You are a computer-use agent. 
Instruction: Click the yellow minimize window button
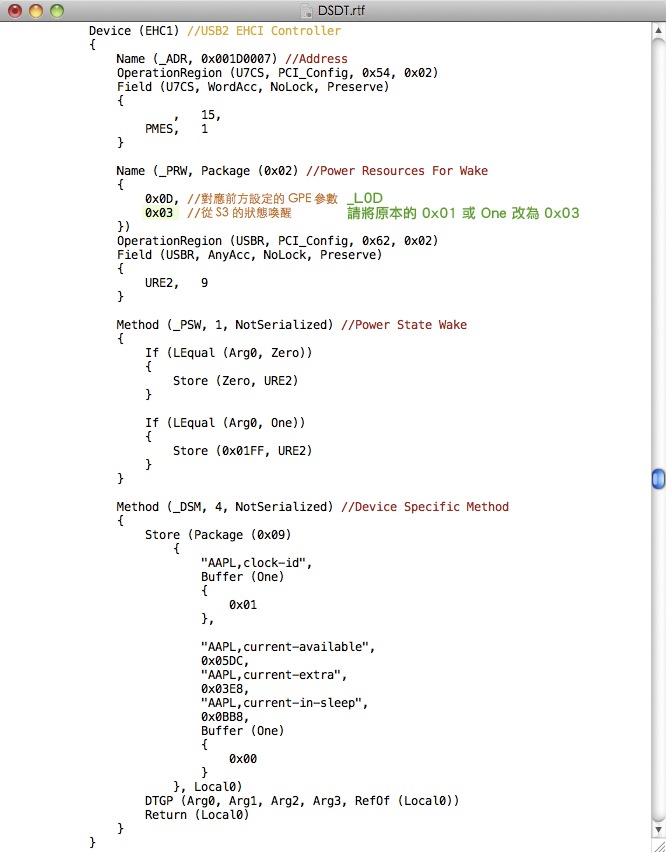pyautogui.click(x=36, y=10)
